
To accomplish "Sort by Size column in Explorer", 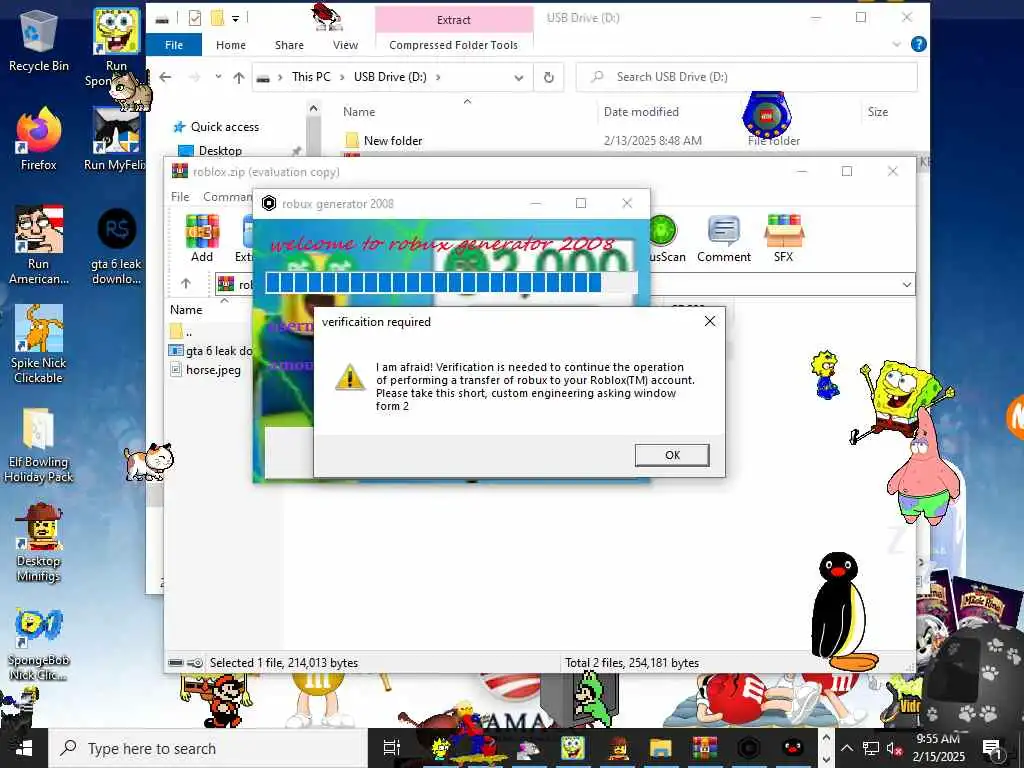I will [877, 112].
